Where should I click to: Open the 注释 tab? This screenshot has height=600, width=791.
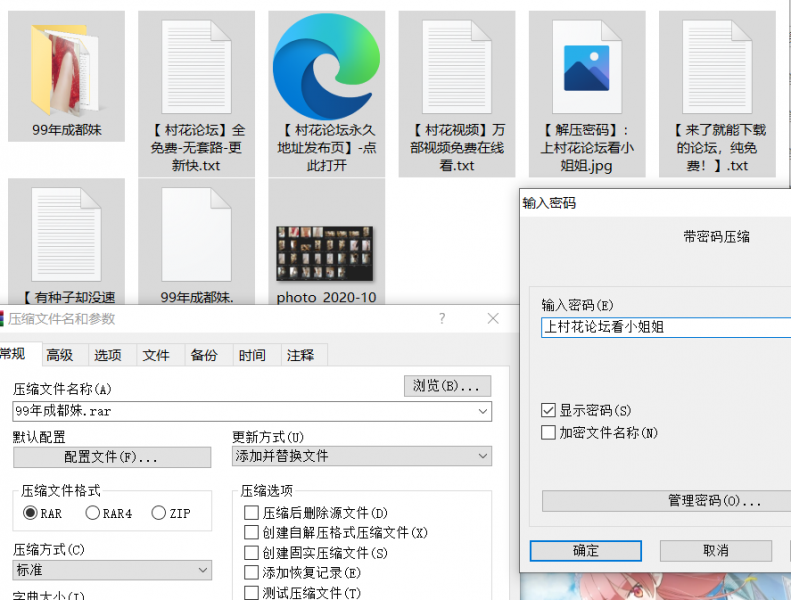tap(300, 355)
